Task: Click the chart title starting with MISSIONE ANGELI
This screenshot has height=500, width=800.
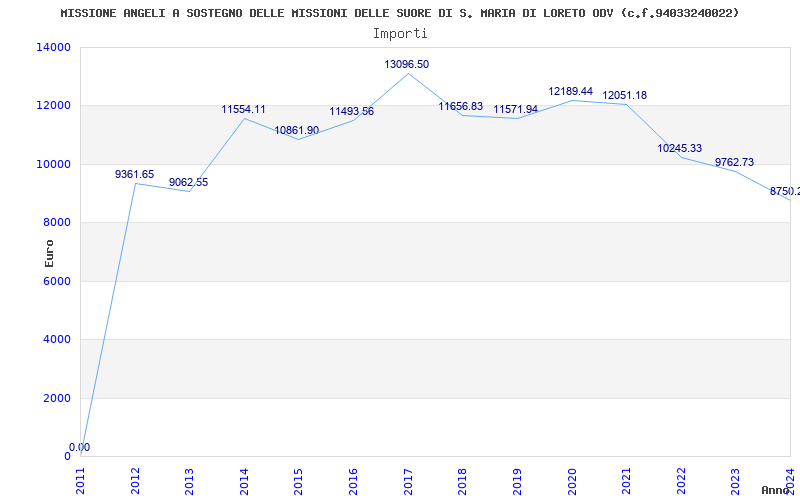Action: click(399, 13)
